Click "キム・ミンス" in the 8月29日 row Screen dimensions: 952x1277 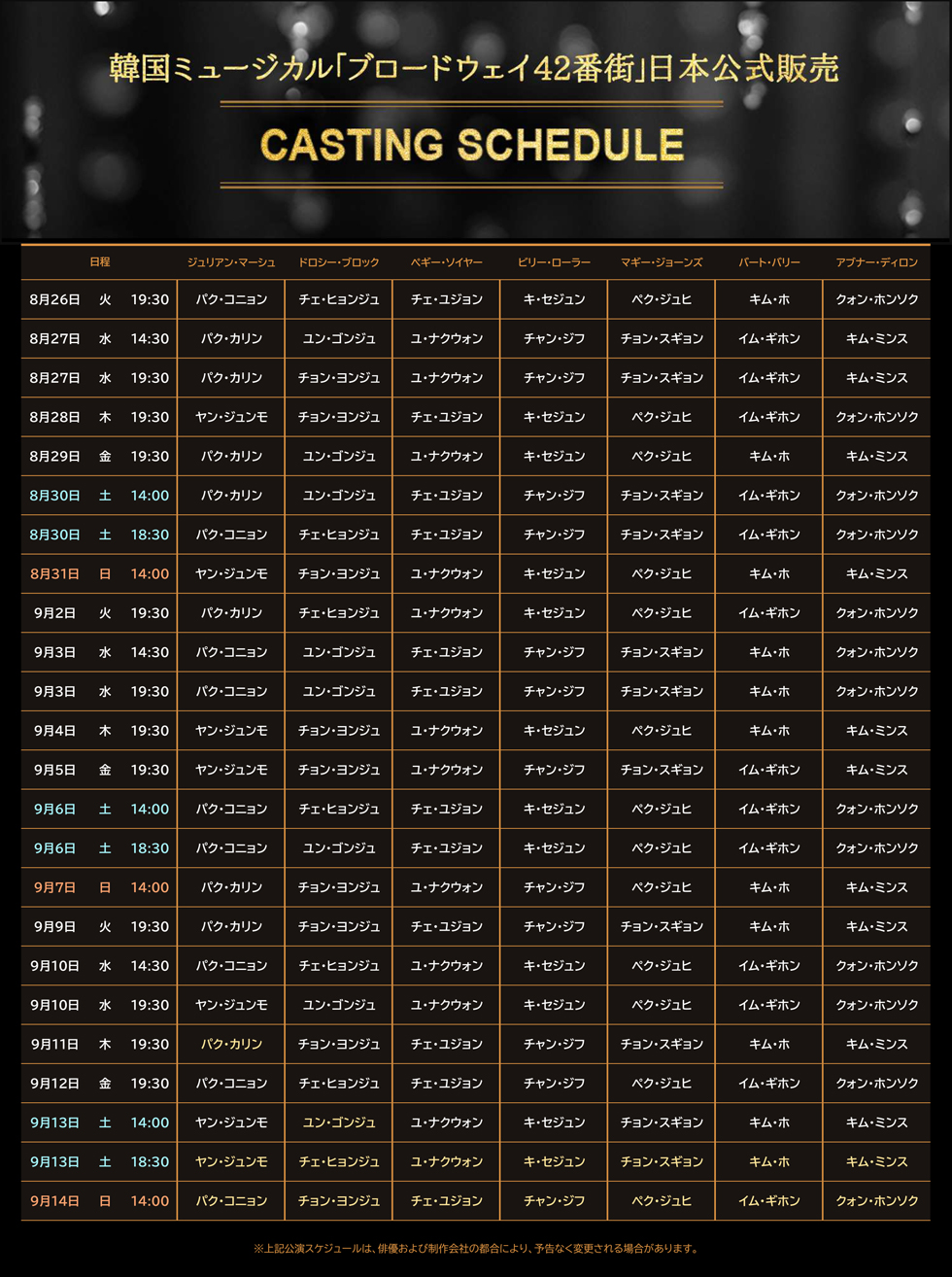pos(877,456)
